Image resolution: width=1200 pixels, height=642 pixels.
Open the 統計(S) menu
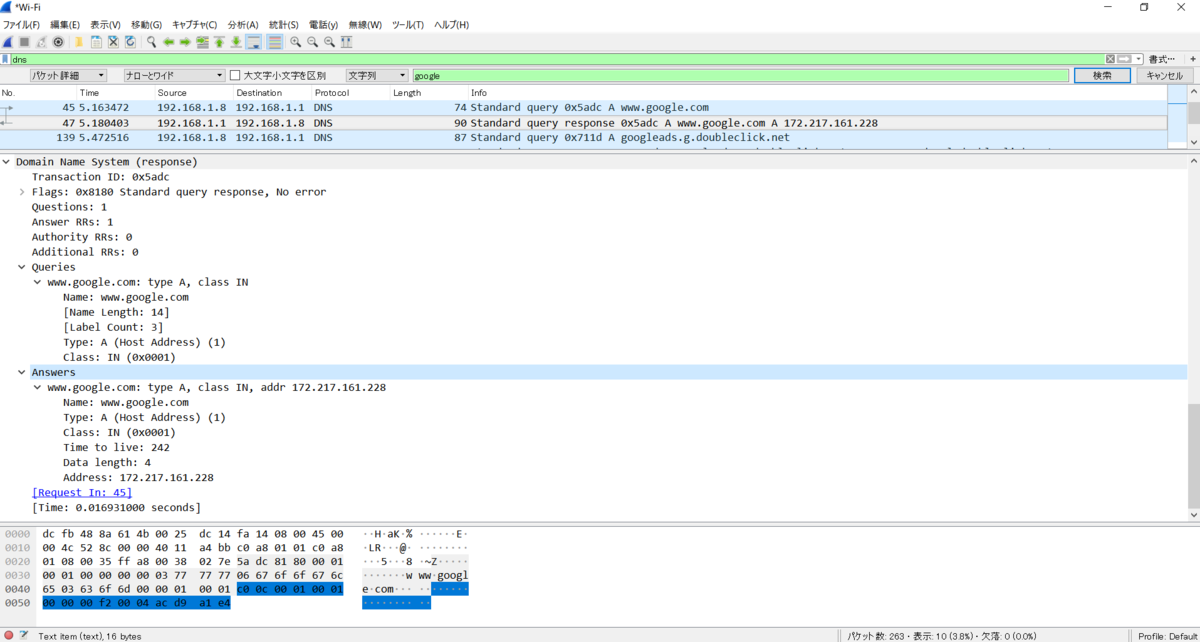coord(283,24)
